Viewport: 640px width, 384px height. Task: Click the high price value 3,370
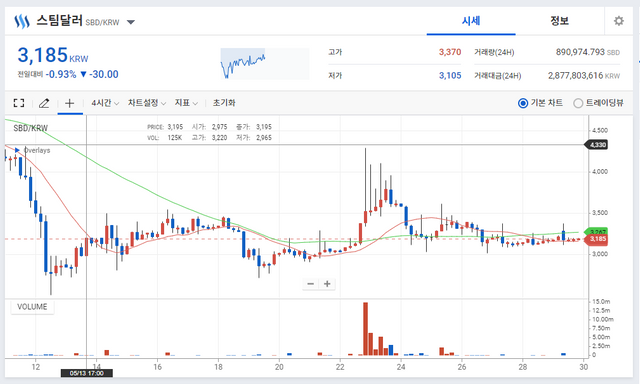pyautogui.click(x=450, y=52)
